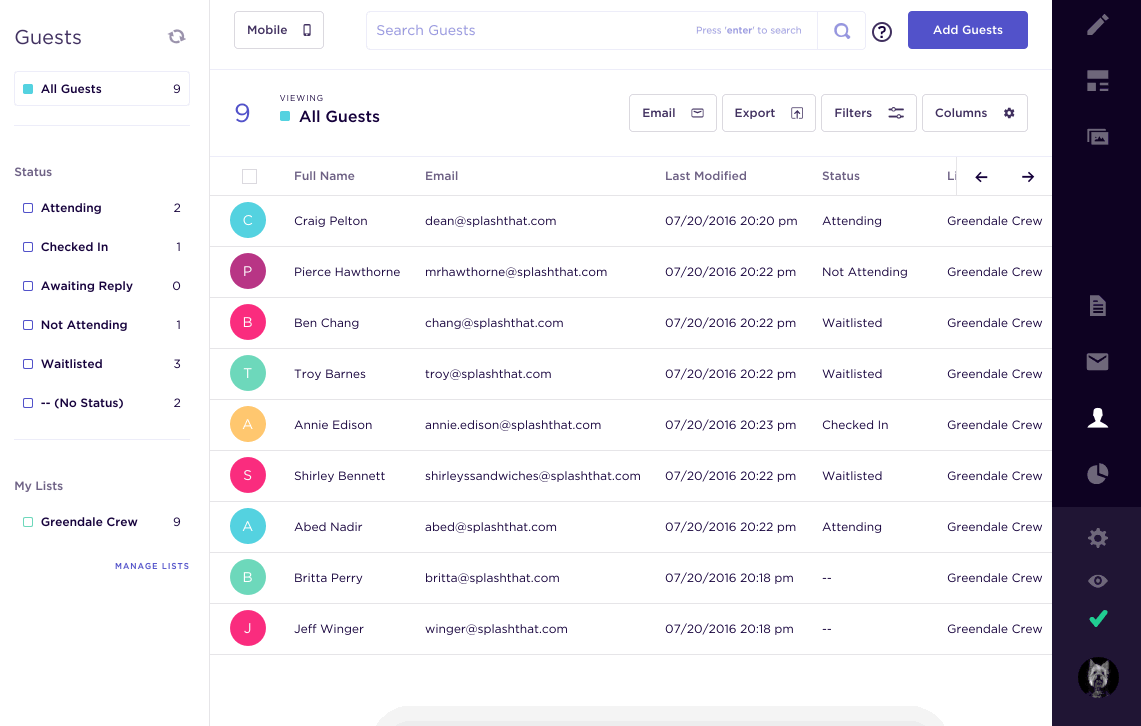Open the user profile avatar
Image resolution: width=1141 pixels, height=726 pixels.
(1097, 677)
